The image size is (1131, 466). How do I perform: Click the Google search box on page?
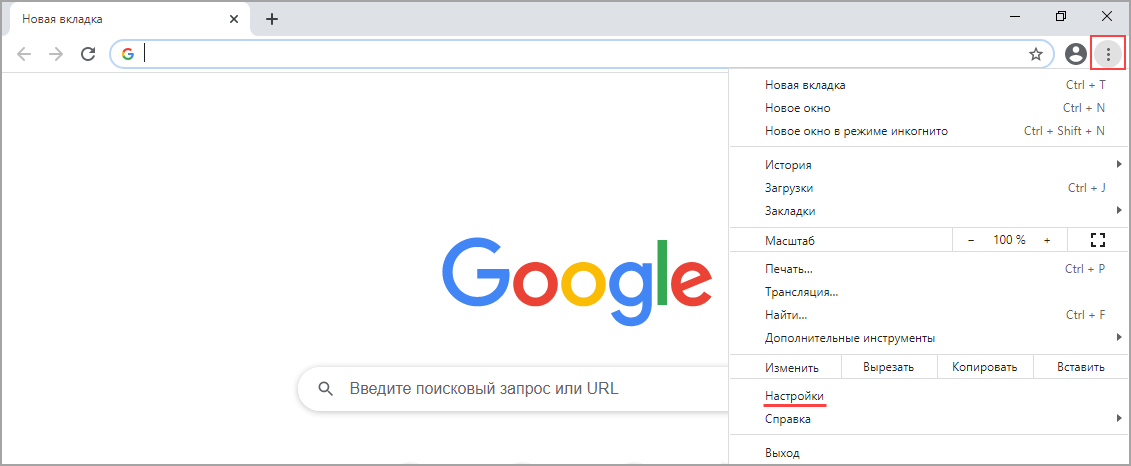tap(520, 389)
